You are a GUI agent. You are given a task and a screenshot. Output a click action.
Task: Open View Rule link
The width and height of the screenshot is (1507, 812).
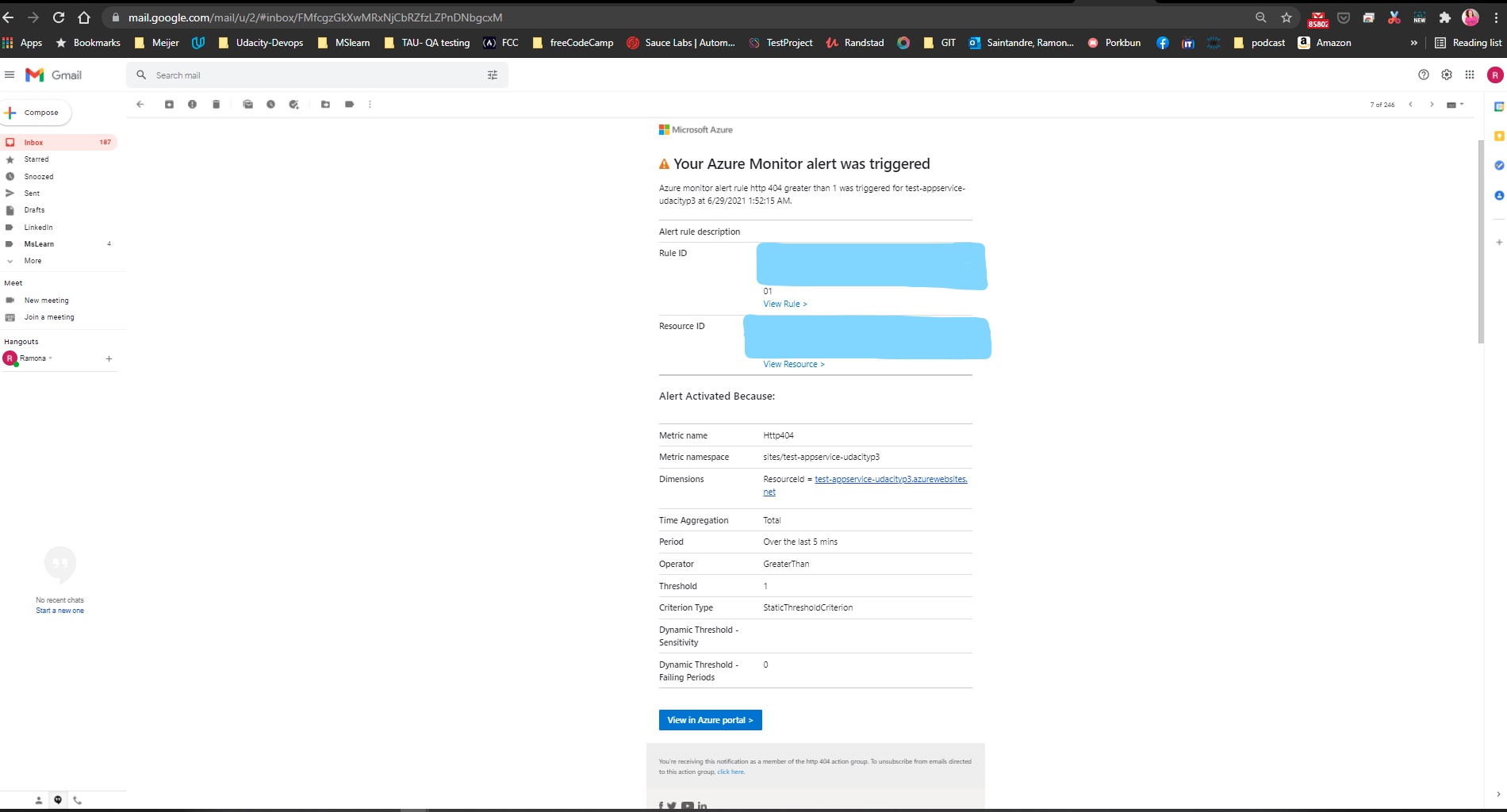click(x=785, y=304)
